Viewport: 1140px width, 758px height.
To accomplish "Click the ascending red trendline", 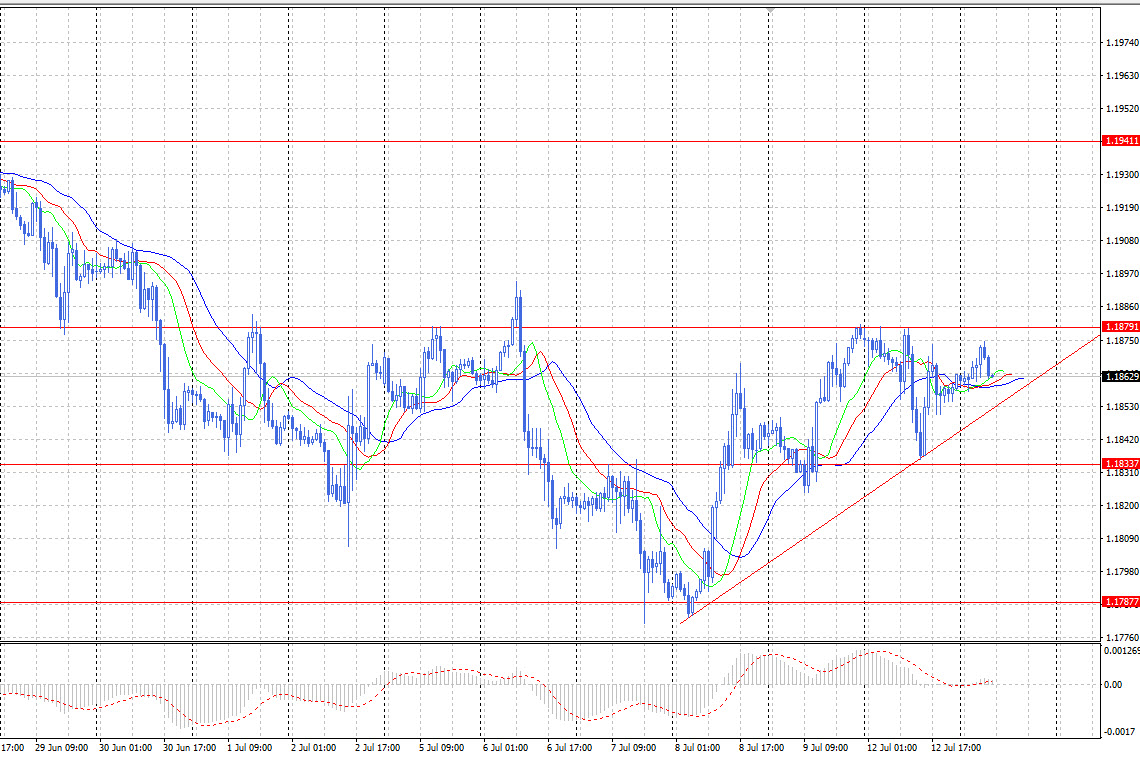I will point(890,481).
